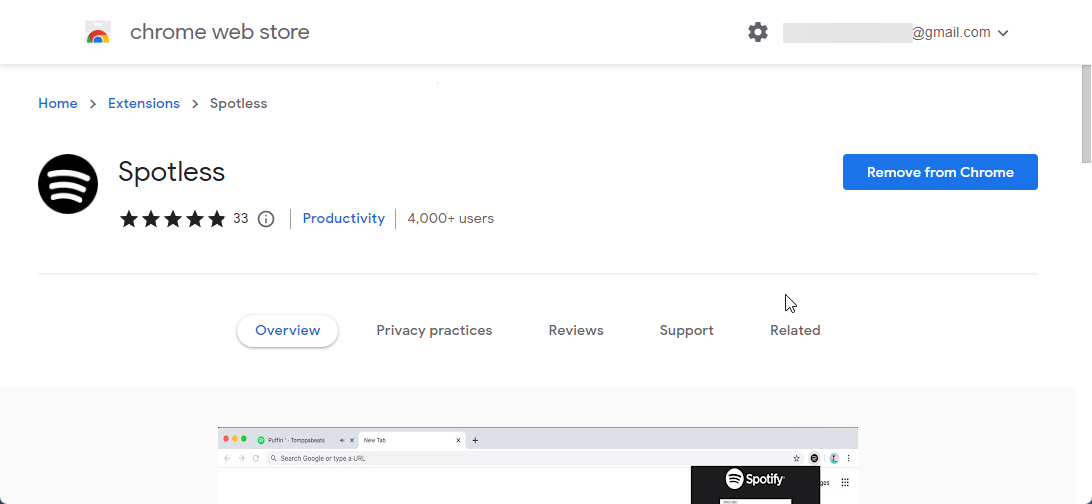The image size is (1092, 504).
Task: Click the Spotless extension title
Action: click(x=171, y=171)
